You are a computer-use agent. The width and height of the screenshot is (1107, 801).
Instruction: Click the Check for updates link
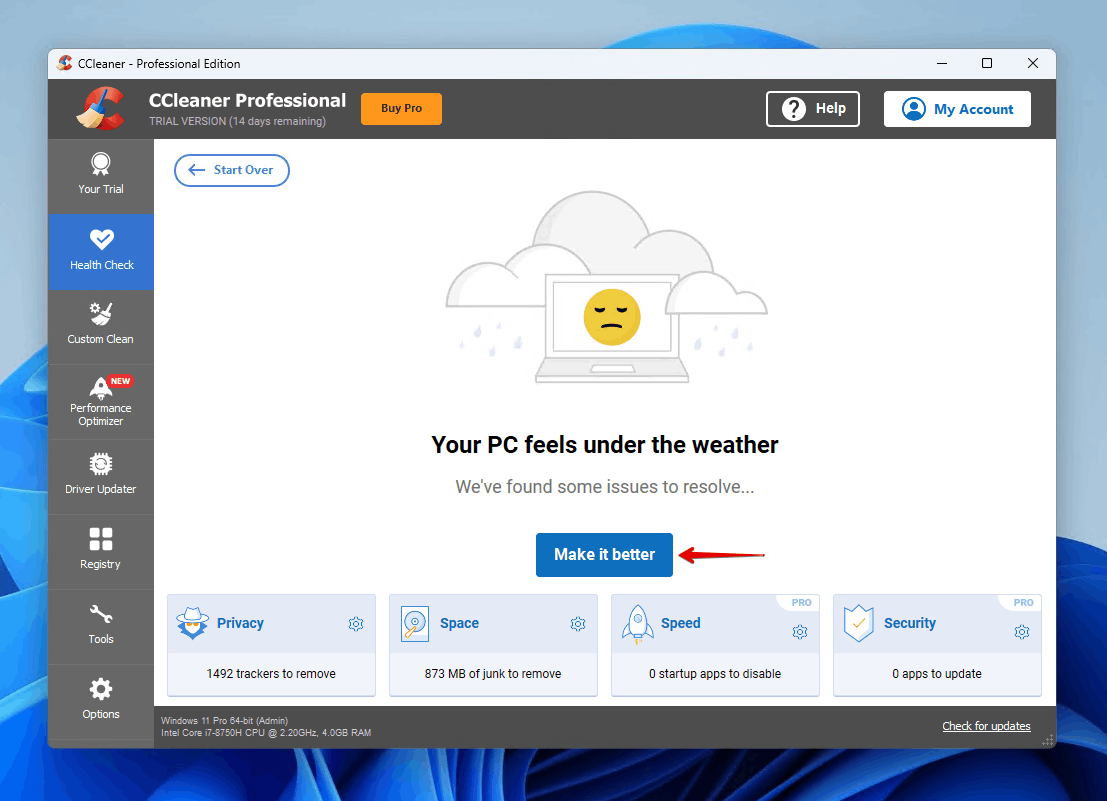(986, 726)
